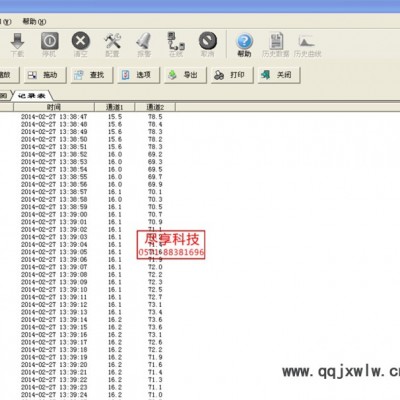Click the 关闭 close button
400x400 pixels.
point(279,75)
